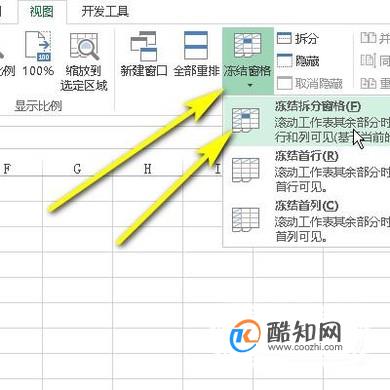Open the 开发工具 ribbon tab

point(105,12)
